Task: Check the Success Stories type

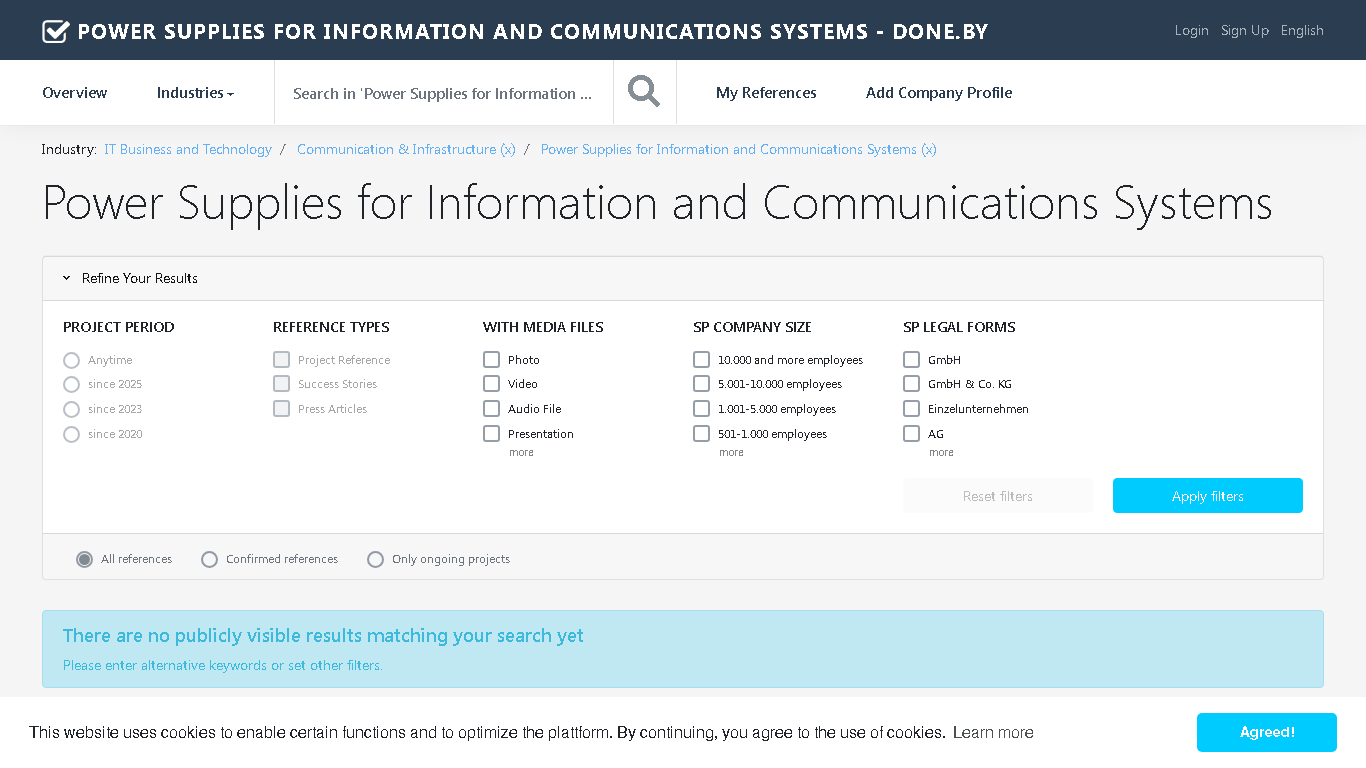Action: (x=281, y=383)
